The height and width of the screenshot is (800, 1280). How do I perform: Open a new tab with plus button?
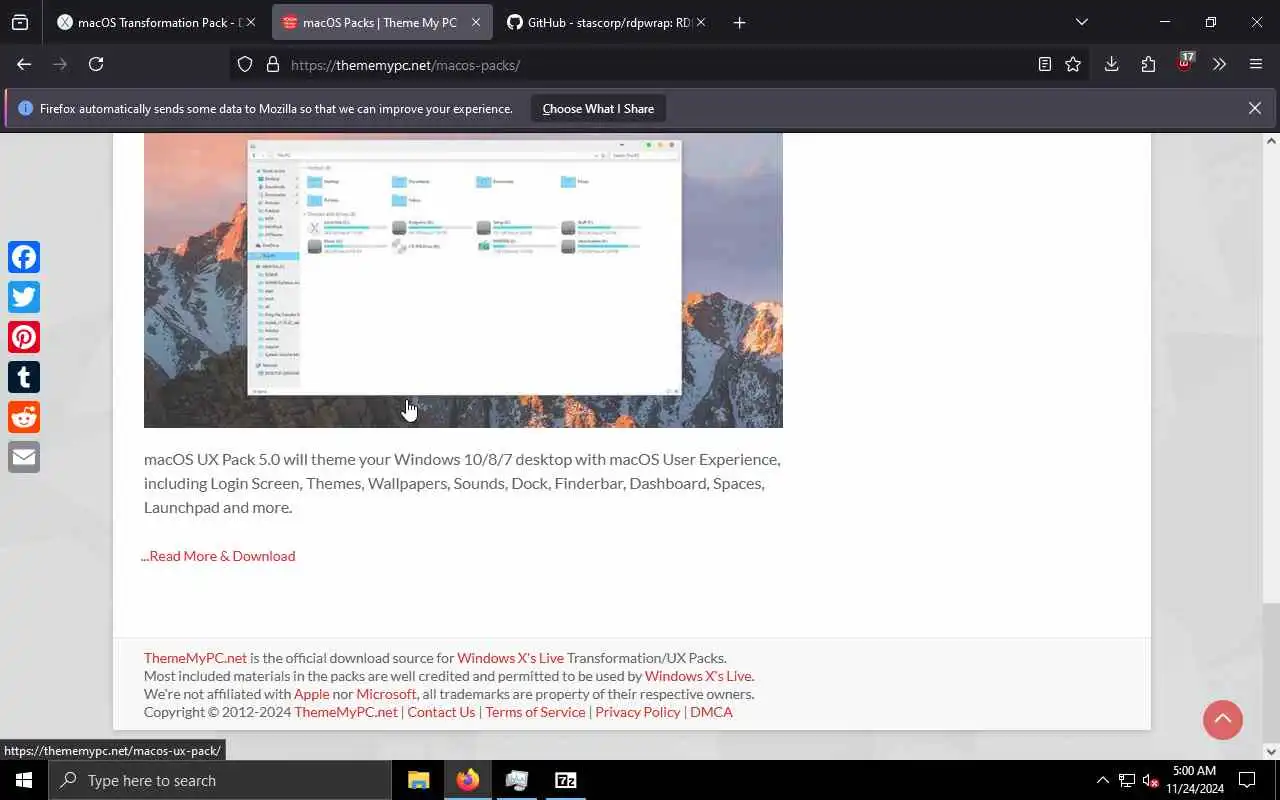click(739, 22)
